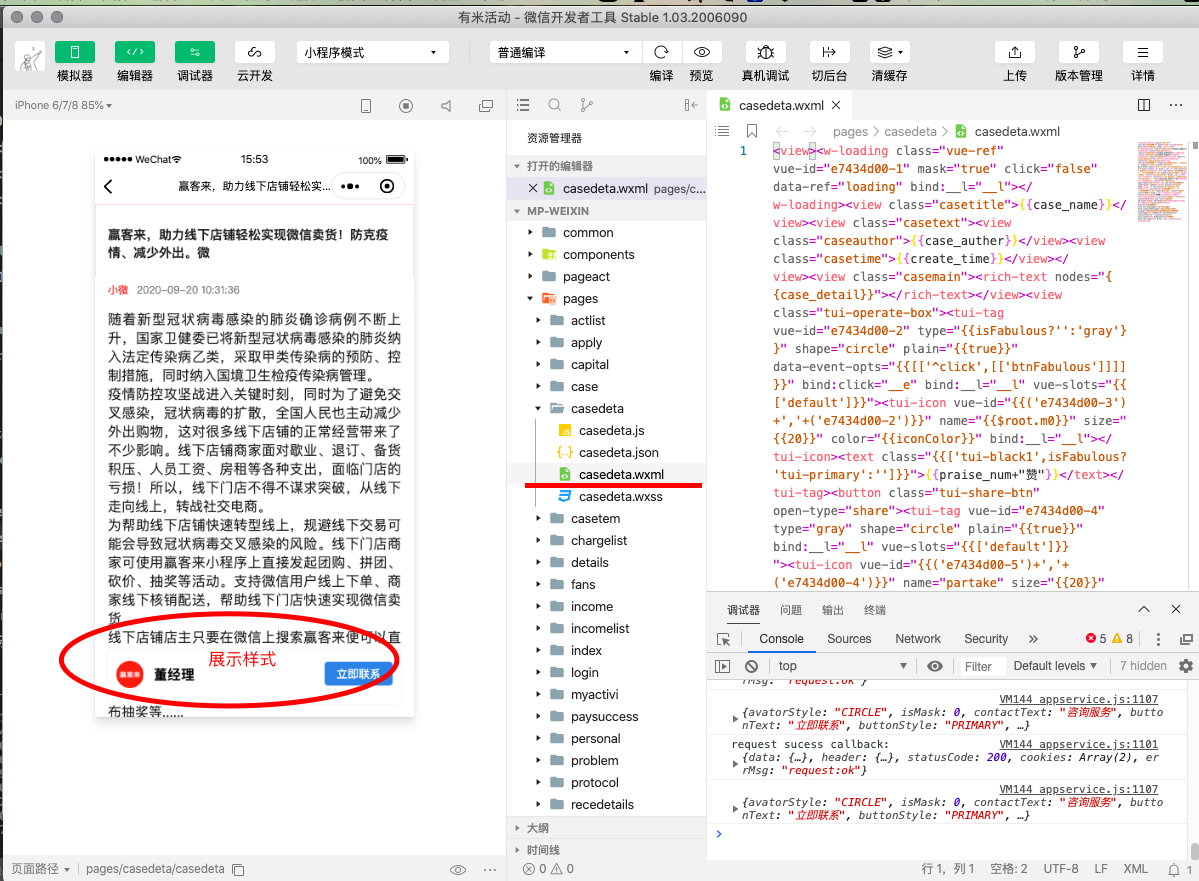The image size is (1199, 881).
Task: Open cloud development (云开发)
Action: point(255,52)
